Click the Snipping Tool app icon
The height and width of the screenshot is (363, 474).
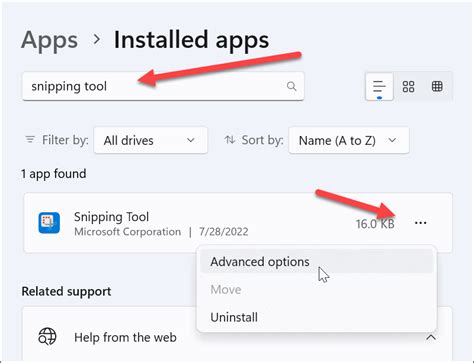pos(49,223)
